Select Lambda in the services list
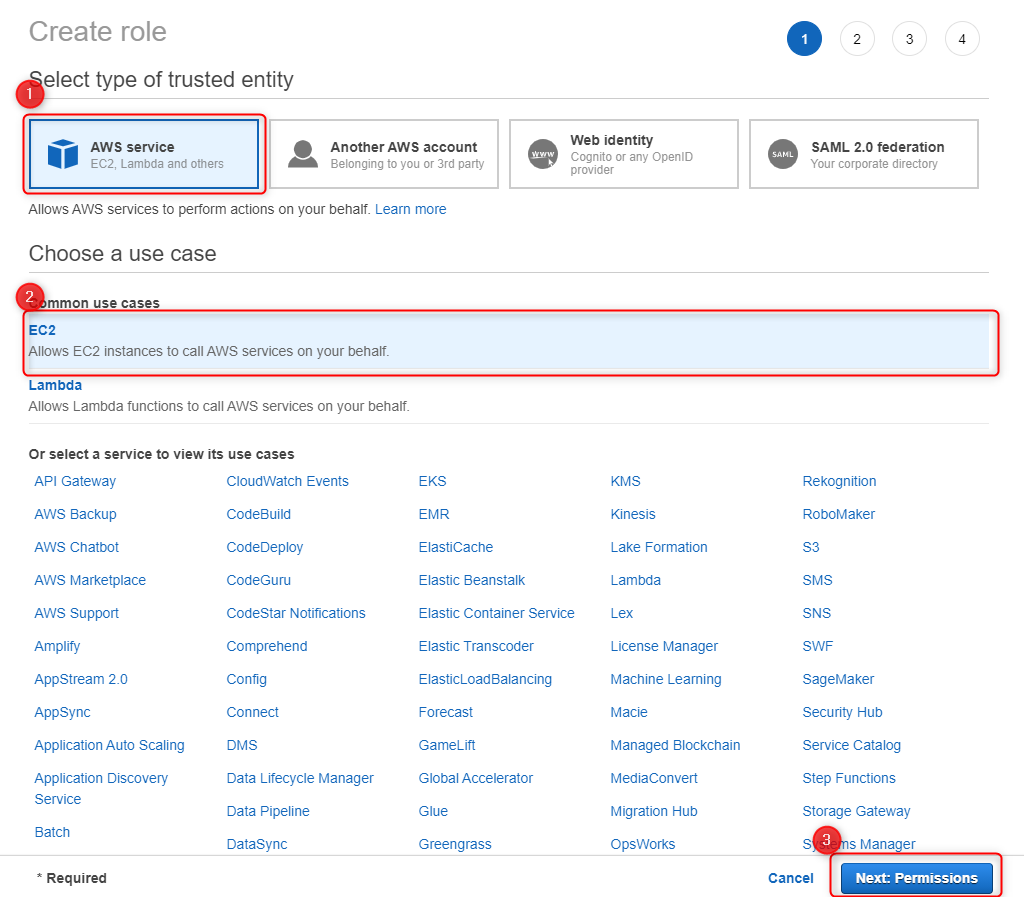1024x897 pixels. tap(635, 580)
